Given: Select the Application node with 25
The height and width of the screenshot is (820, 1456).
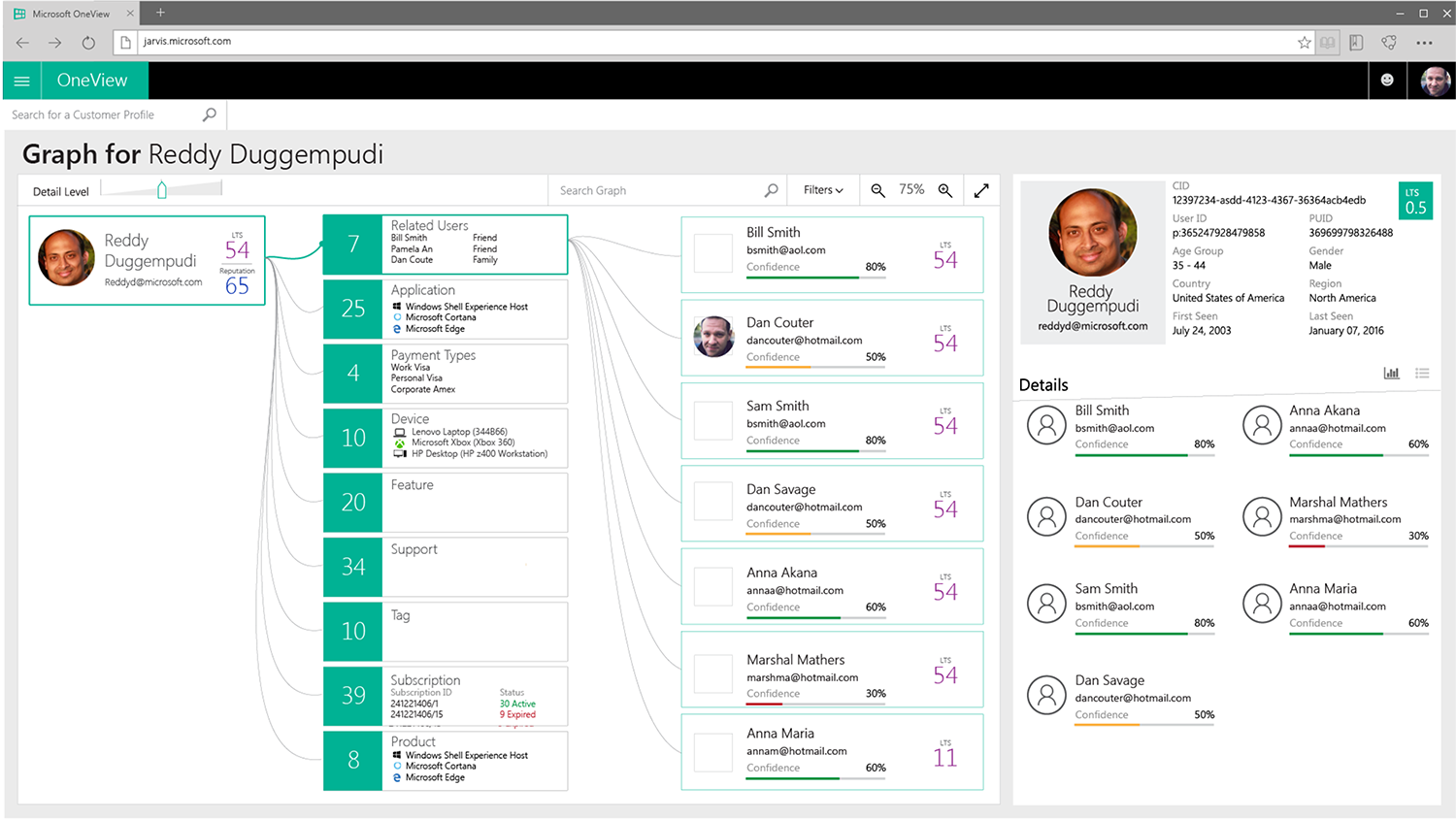Looking at the screenshot, I should point(446,309).
